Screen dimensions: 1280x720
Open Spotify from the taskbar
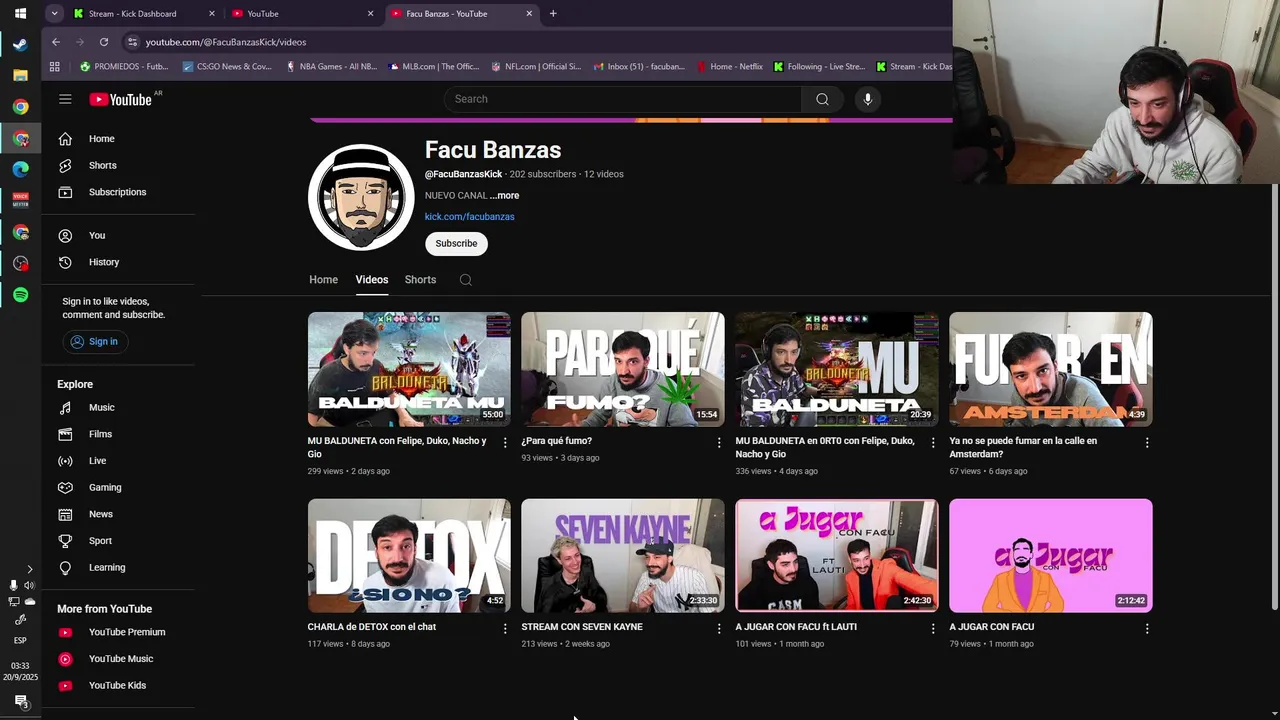(x=20, y=295)
